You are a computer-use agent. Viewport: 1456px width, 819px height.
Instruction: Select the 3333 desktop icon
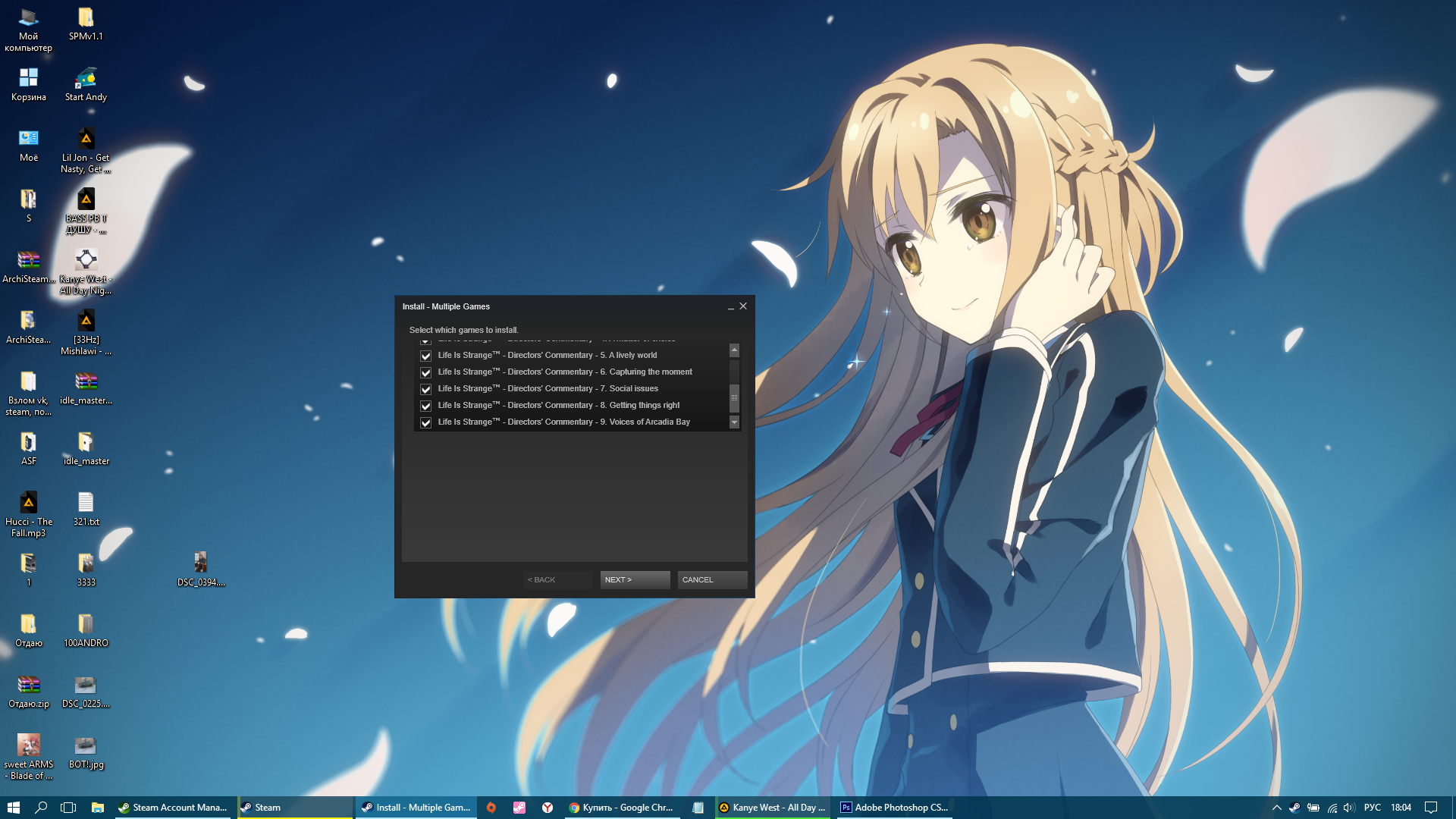coord(86,570)
